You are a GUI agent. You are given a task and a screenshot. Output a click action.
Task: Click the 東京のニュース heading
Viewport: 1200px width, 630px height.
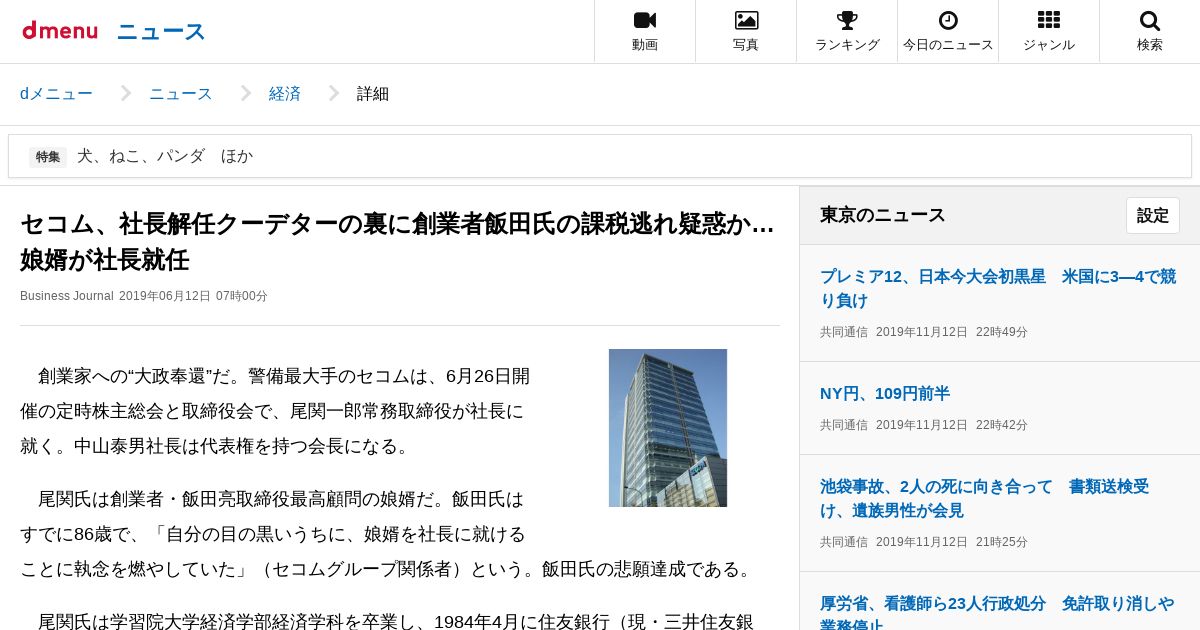pos(883,215)
